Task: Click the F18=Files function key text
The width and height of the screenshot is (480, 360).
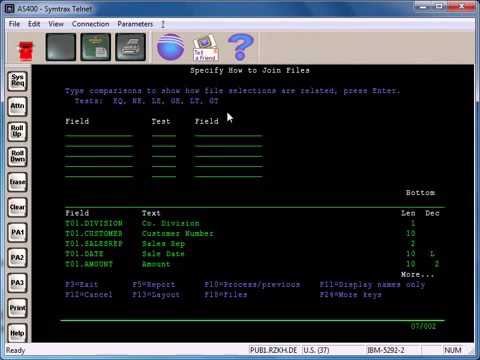Action: click(226, 295)
